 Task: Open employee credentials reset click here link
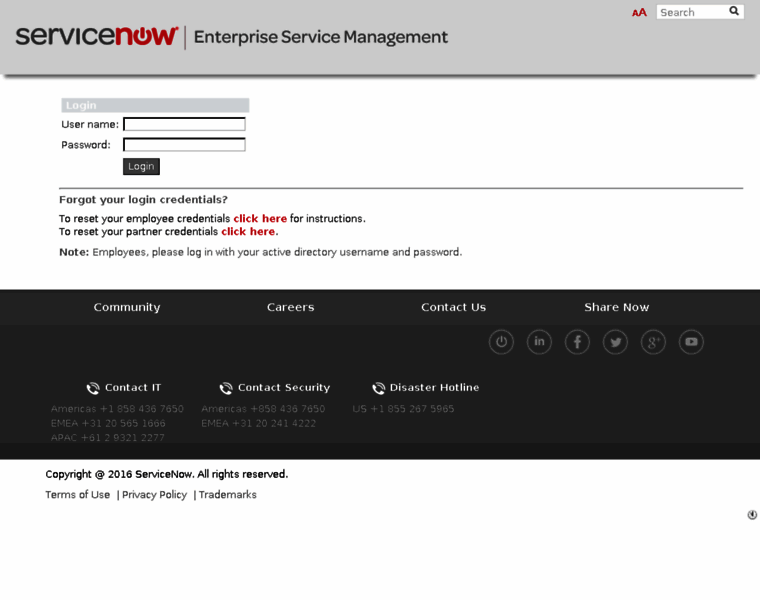tap(260, 219)
